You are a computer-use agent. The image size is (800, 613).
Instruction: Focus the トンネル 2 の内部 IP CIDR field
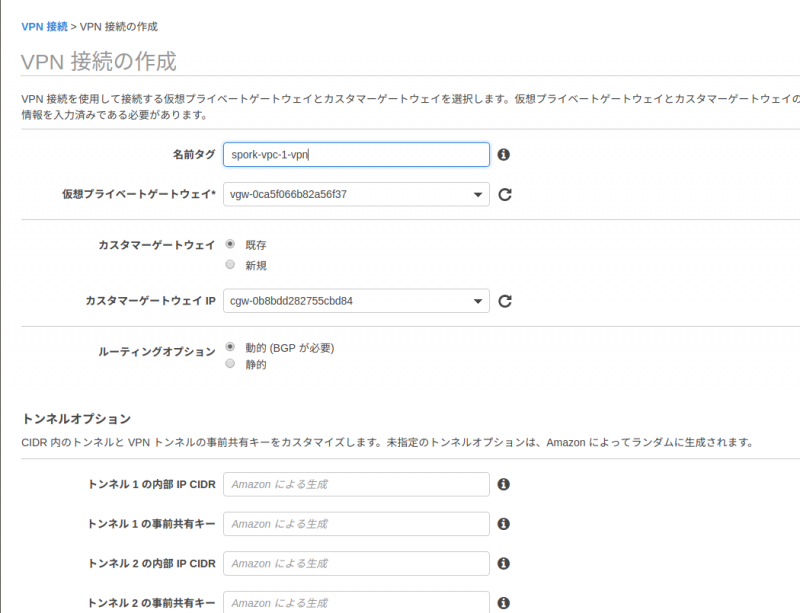(x=356, y=564)
